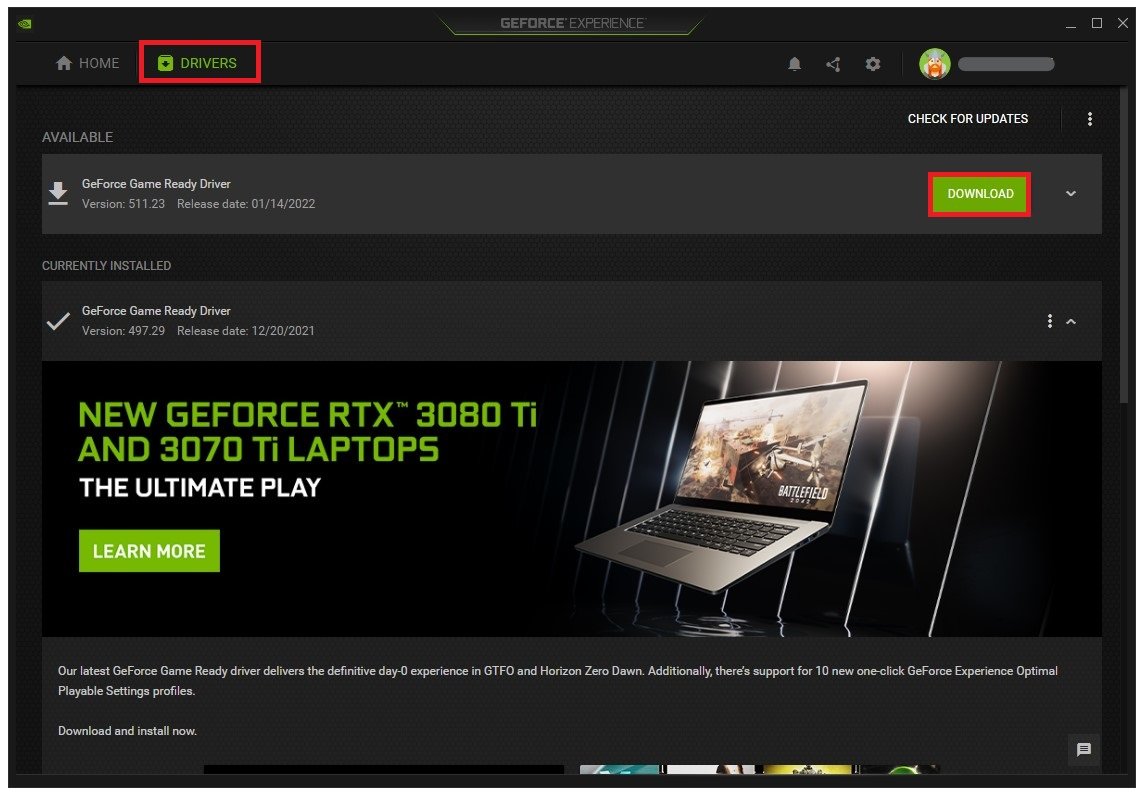Screen dimensions: 1145x794
Task: Click the driver description paragraph mentioning GTFO
Action: [x=558, y=681]
